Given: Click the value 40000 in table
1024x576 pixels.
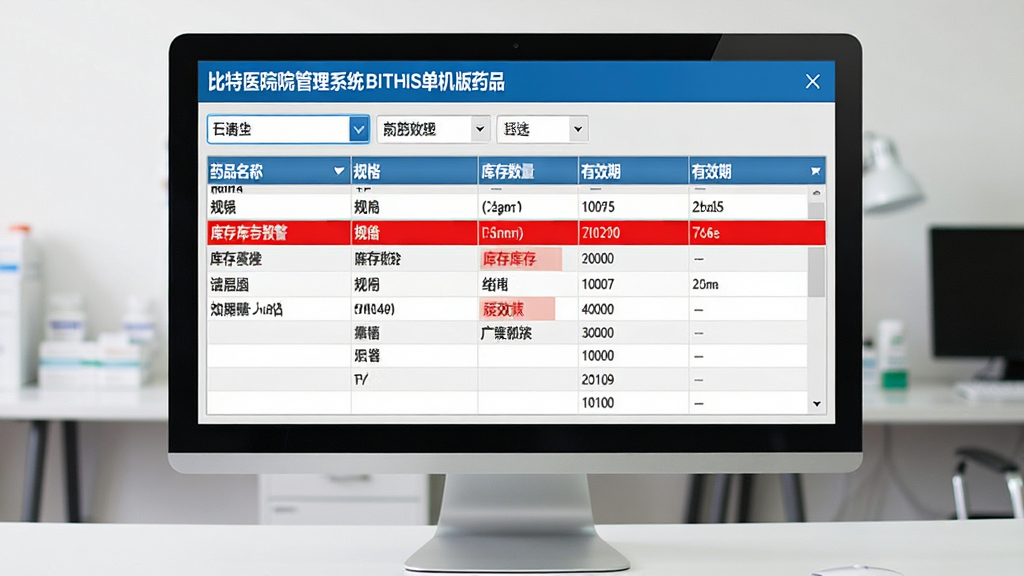Looking at the screenshot, I should coord(598,309).
